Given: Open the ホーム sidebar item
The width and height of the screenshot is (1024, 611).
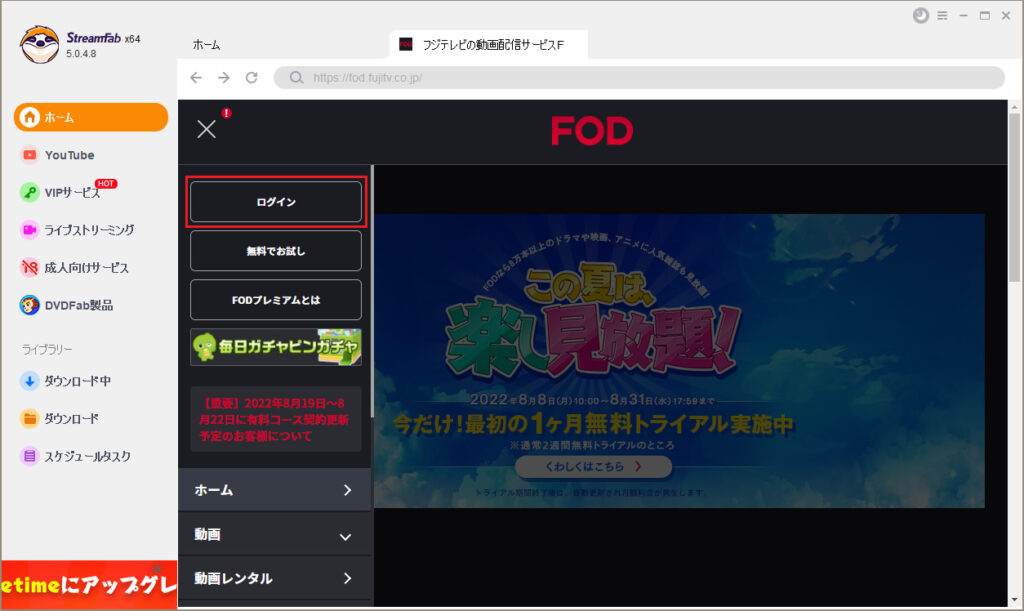Looking at the screenshot, I should click(x=91, y=117).
